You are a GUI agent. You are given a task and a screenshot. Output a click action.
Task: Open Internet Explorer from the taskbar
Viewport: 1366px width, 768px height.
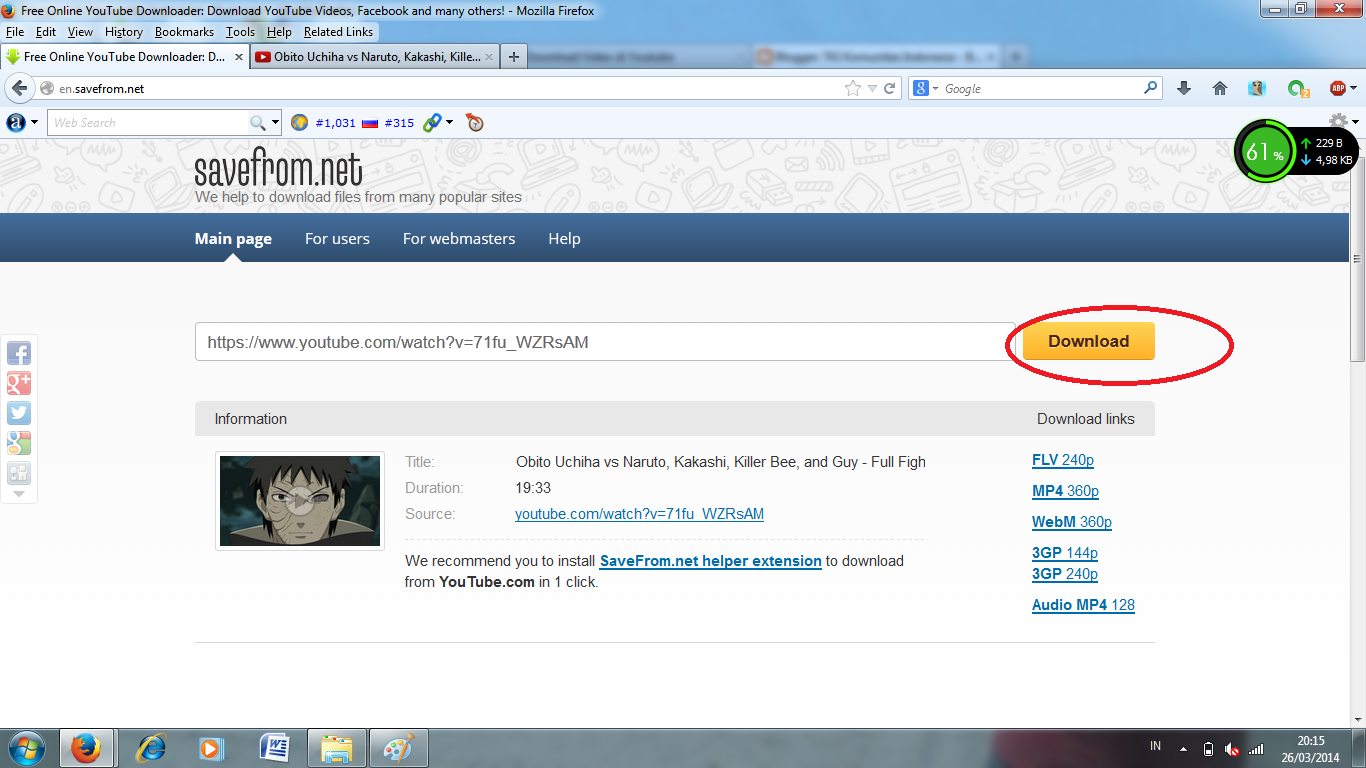151,748
